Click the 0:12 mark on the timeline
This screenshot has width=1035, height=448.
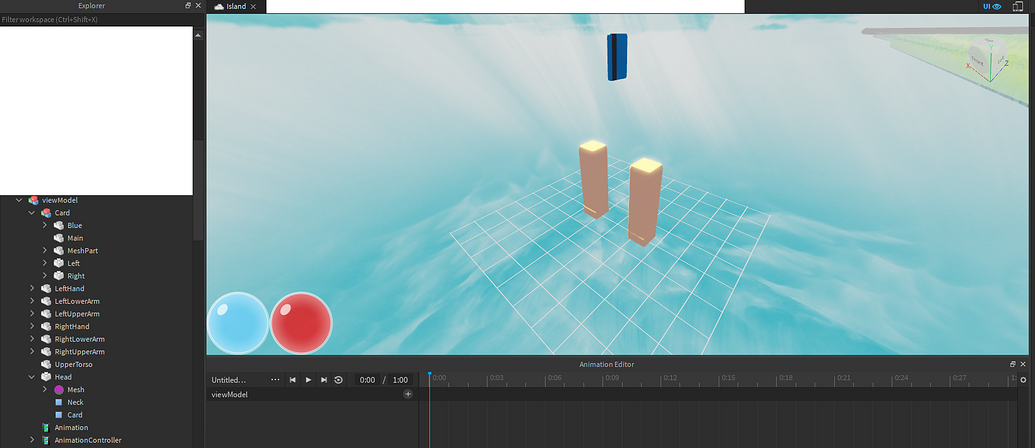(x=669, y=378)
